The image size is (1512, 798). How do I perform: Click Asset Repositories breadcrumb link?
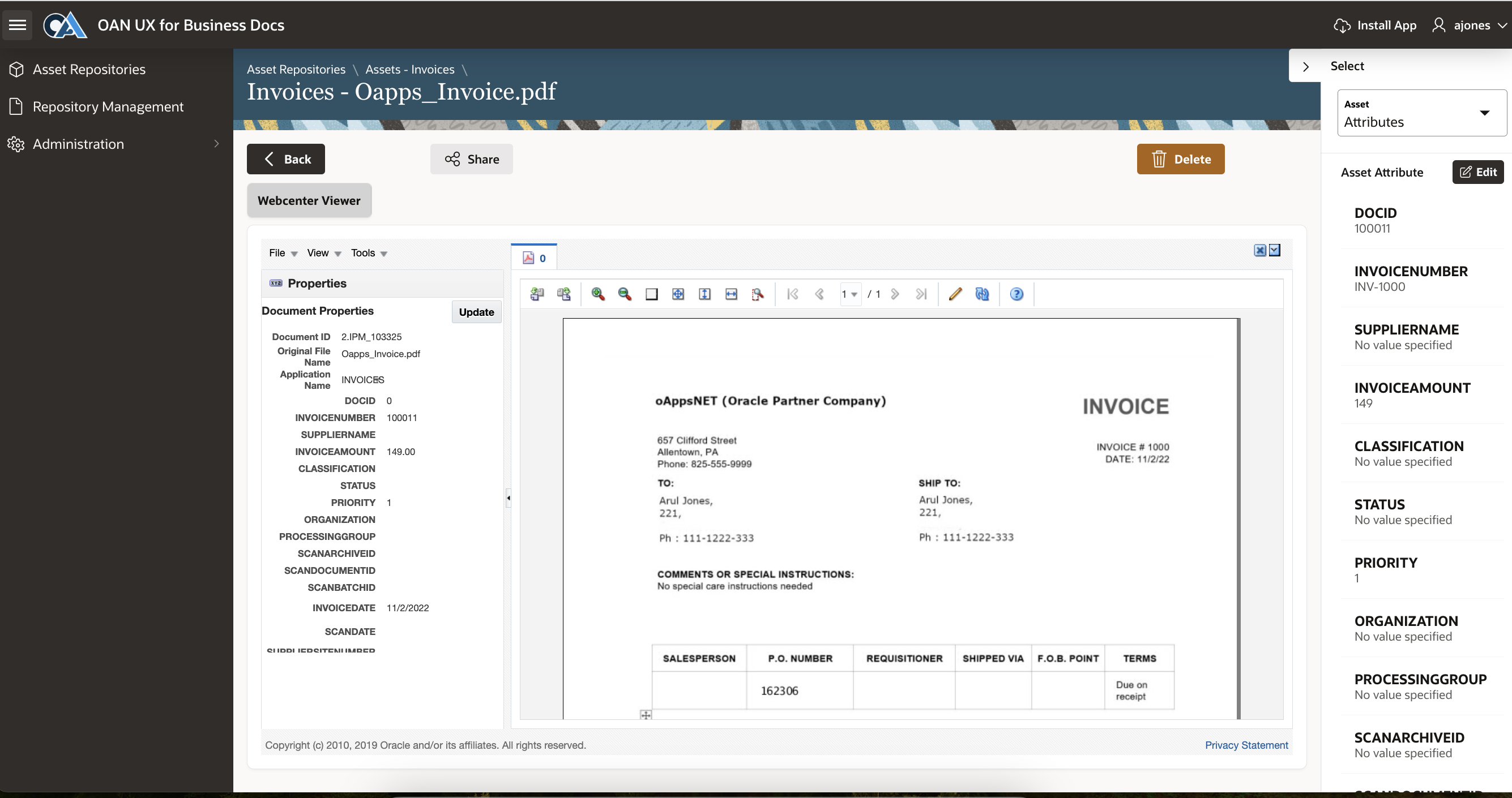click(x=296, y=69)
